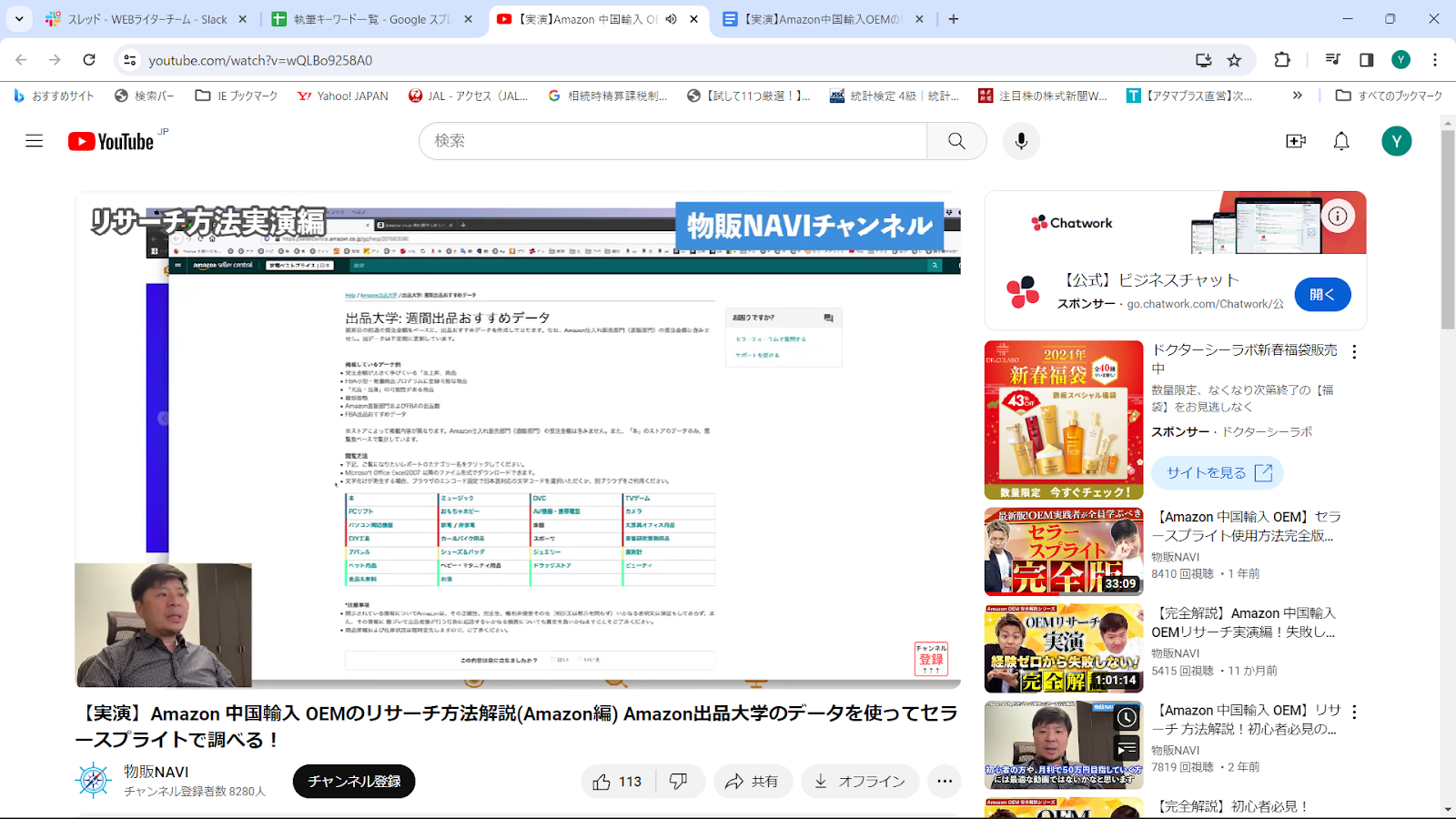Open the tab search dropdown arrow
This screenshot has height=819, width=1456.
[x=19, y=18]
